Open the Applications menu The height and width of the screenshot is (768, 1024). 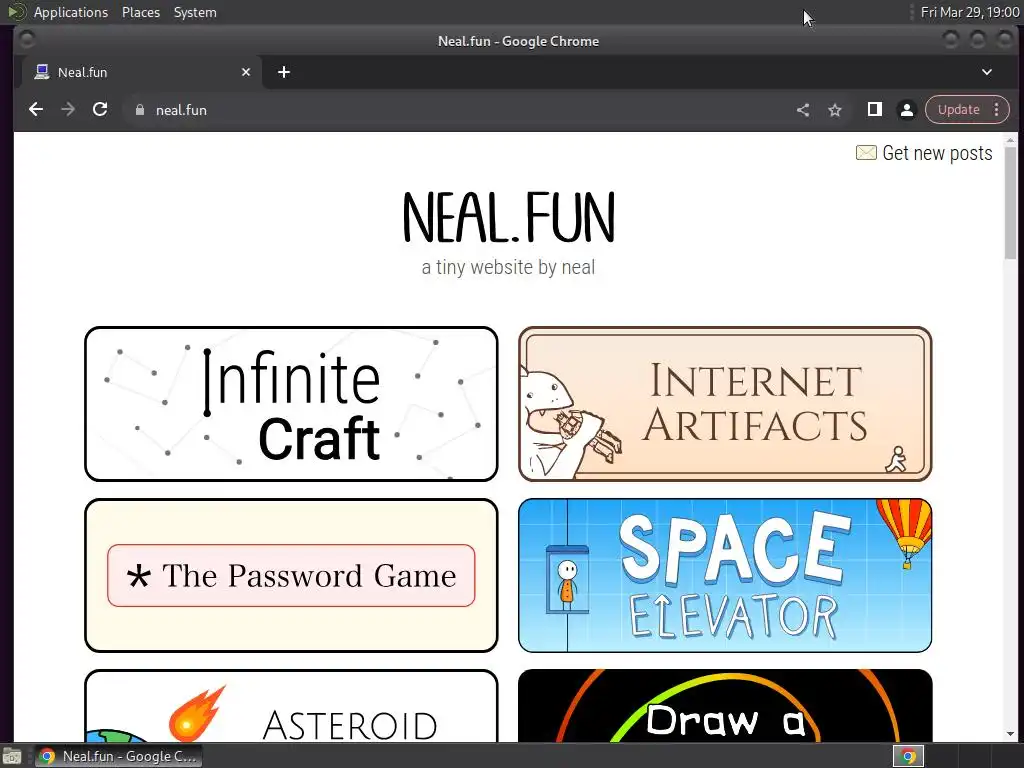[x=71, y=12]
